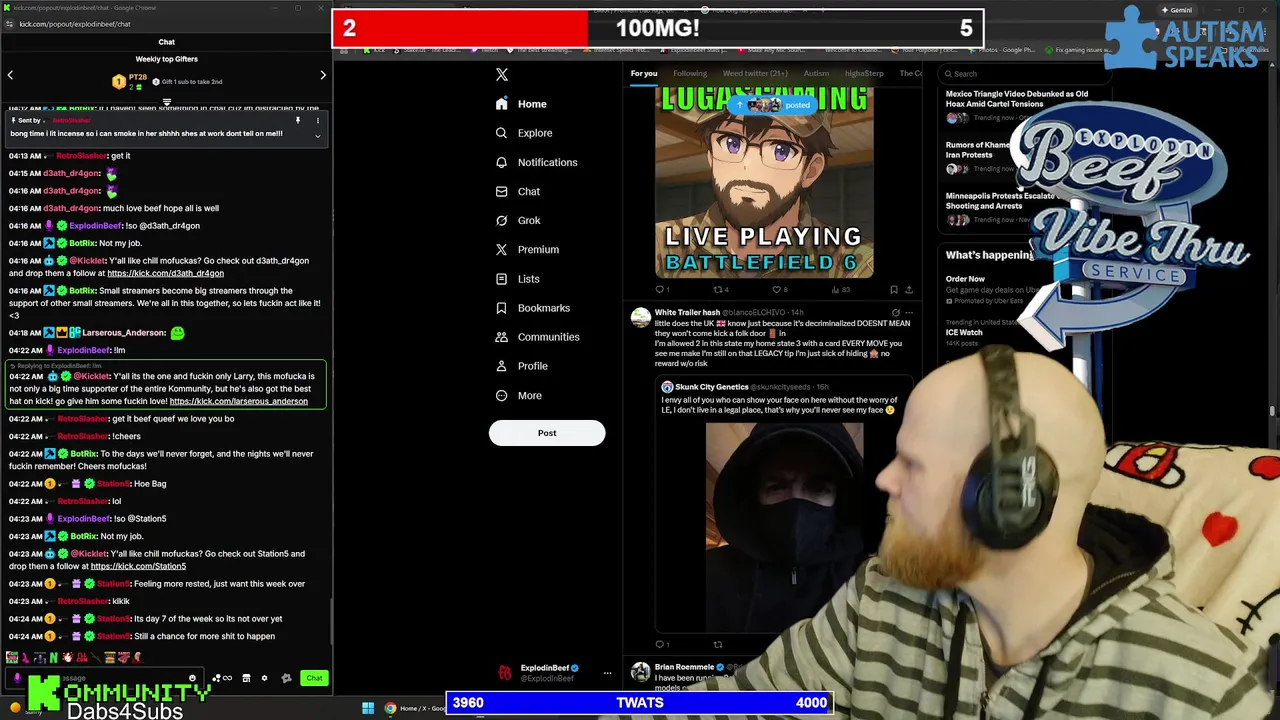The width and height of the screenshot is (1280, 720).
Task: Switch to the Following tab
Action: (x=690, y=73)
